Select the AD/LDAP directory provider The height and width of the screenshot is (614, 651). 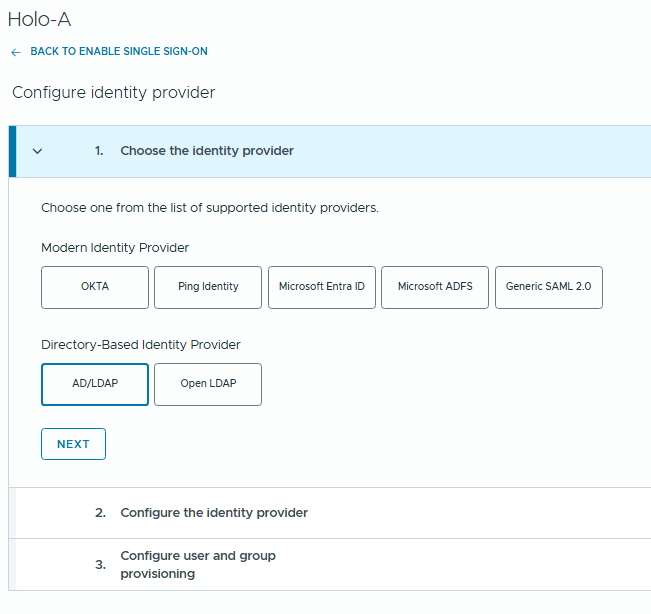pos(95,384)
